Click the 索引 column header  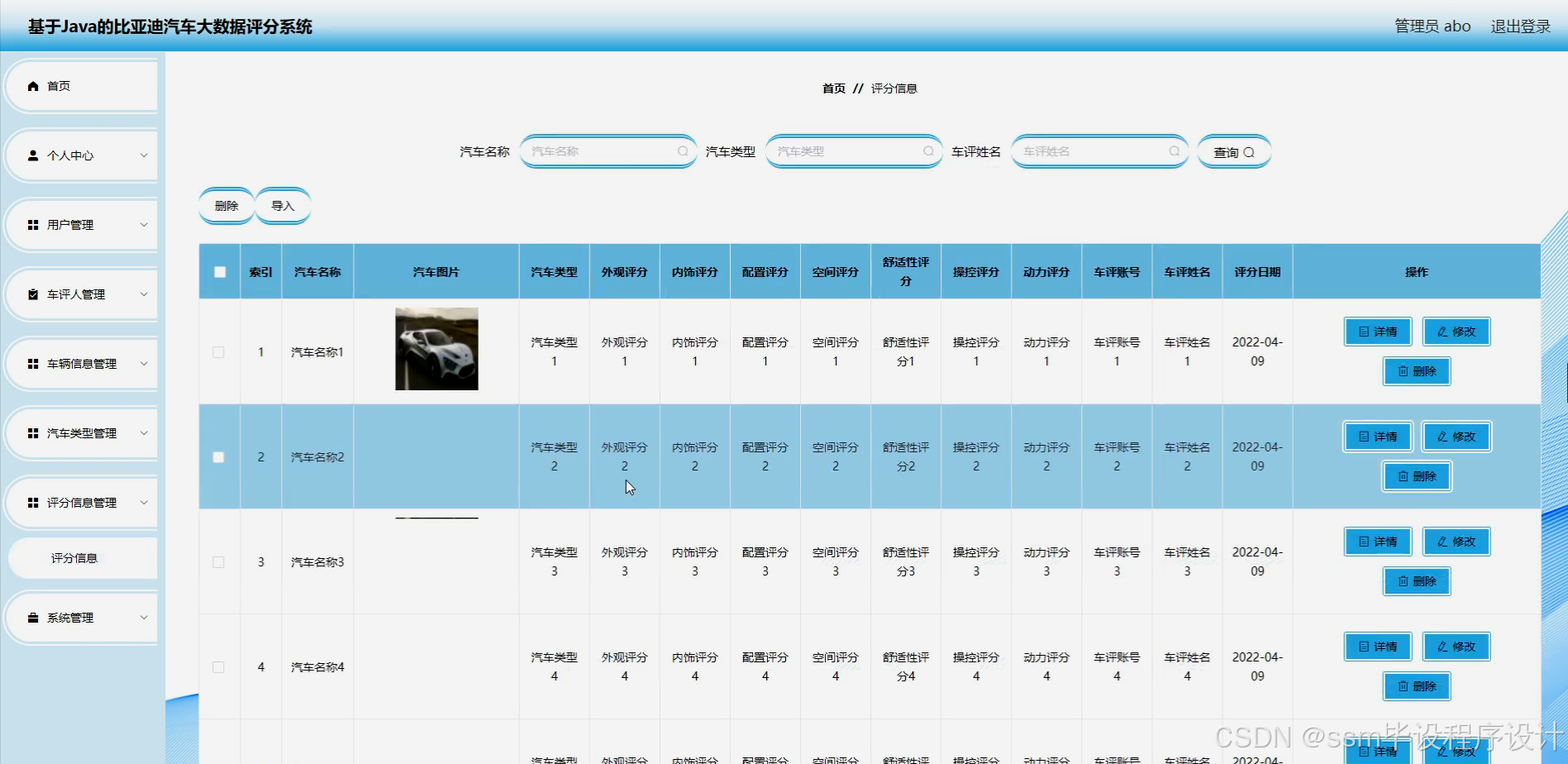click(x=260, y=272)
